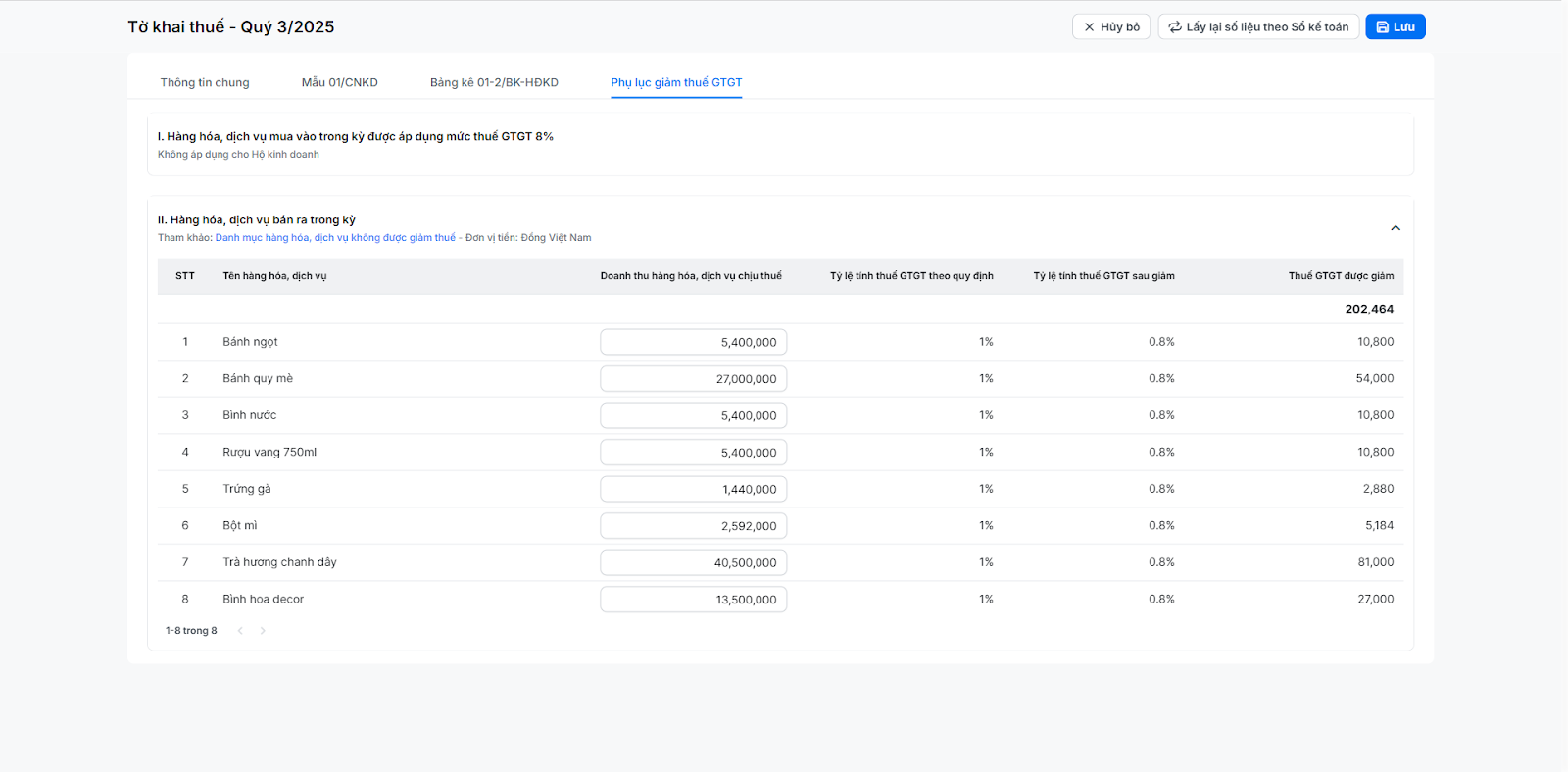Open the Bảng kê 01-2/BK-HĐKD tab
Viewport: 1568px width, 772px height.
[494, 82]
